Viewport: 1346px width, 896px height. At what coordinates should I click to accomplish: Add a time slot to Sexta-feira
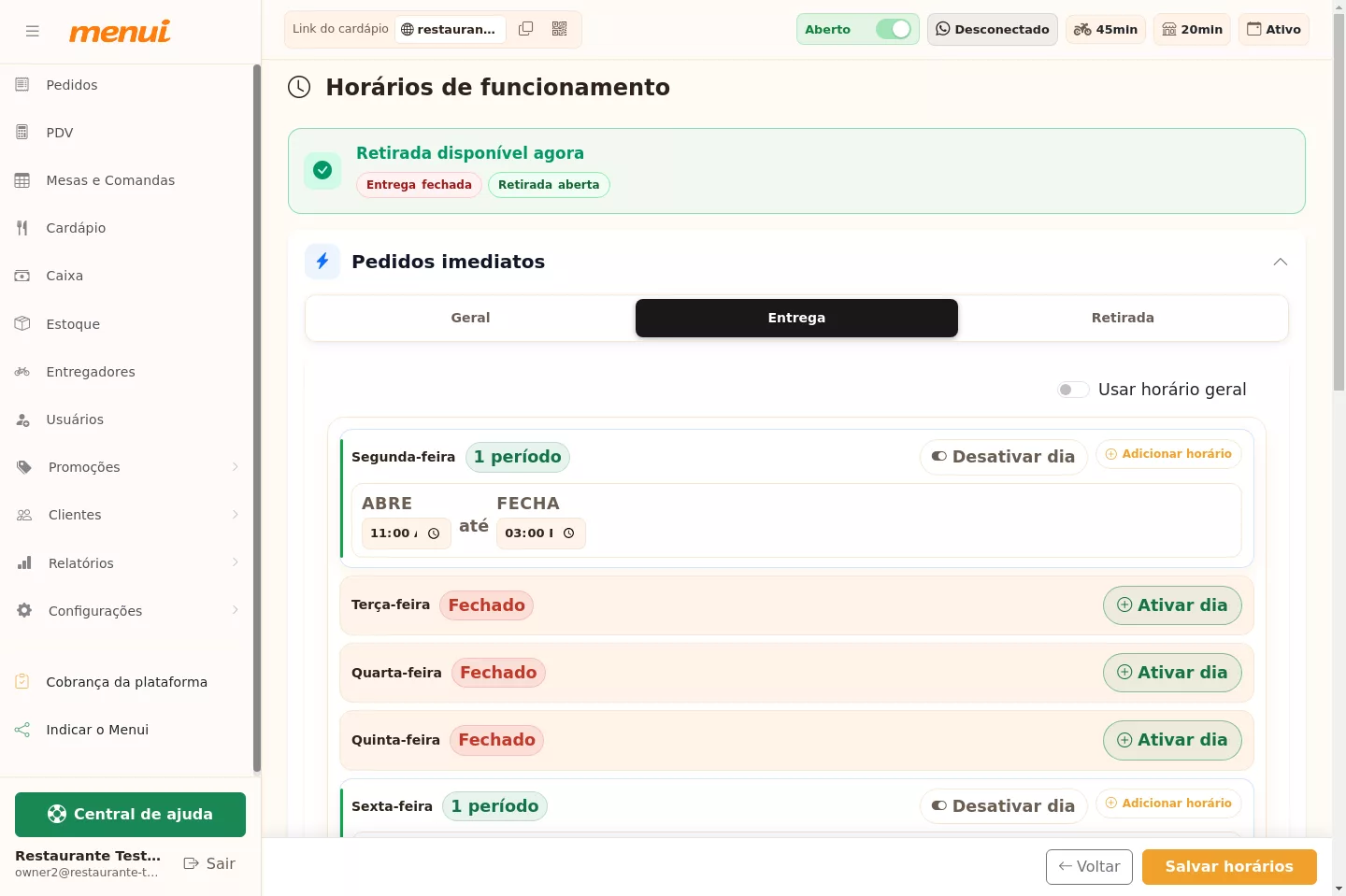pos(1168,804)
